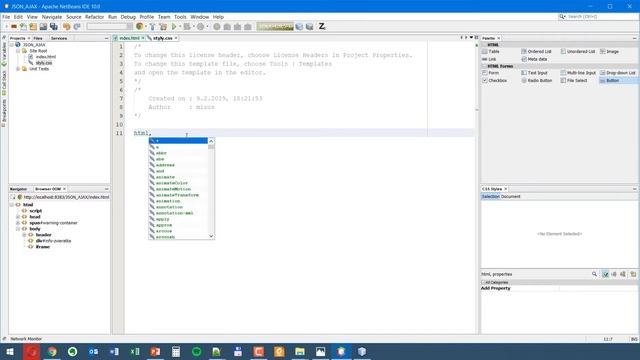Collapse the HTML Forms palette category
Screen dimensions: 640x360
[484, 66]
